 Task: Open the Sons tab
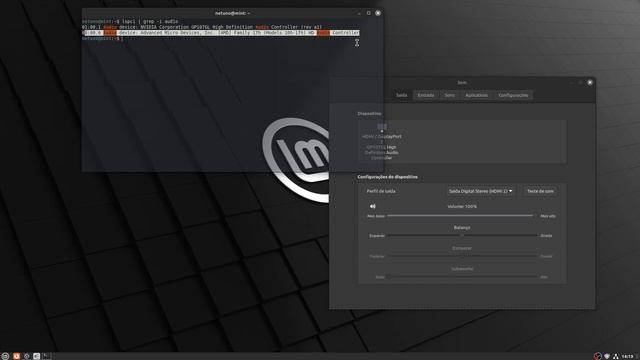click(450, 95)
